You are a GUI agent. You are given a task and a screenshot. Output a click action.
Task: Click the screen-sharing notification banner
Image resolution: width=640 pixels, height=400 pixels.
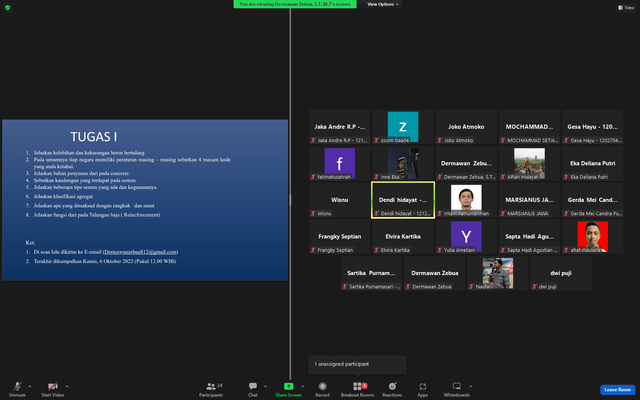[x=295, y=4]
